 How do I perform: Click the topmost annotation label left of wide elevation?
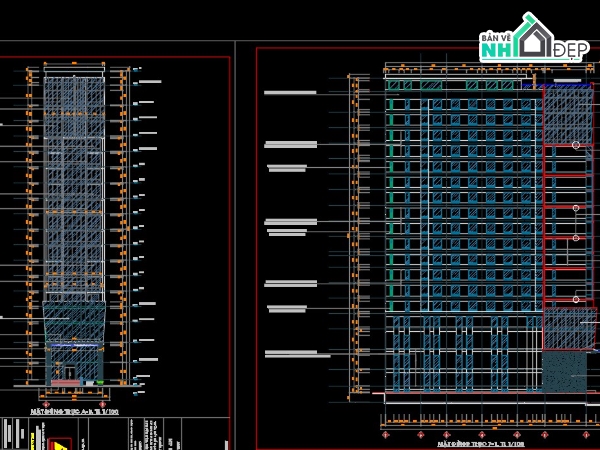[290, 93]
